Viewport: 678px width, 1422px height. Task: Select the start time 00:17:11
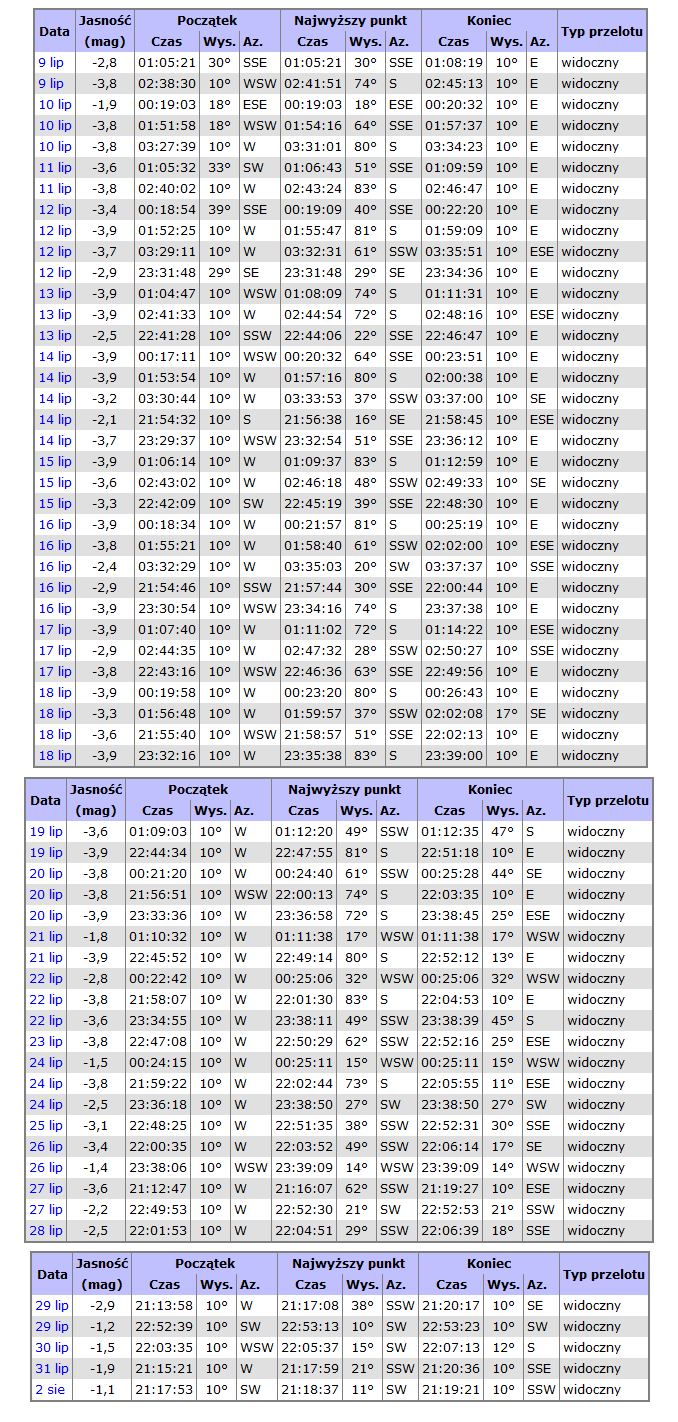tap(167, 356)
